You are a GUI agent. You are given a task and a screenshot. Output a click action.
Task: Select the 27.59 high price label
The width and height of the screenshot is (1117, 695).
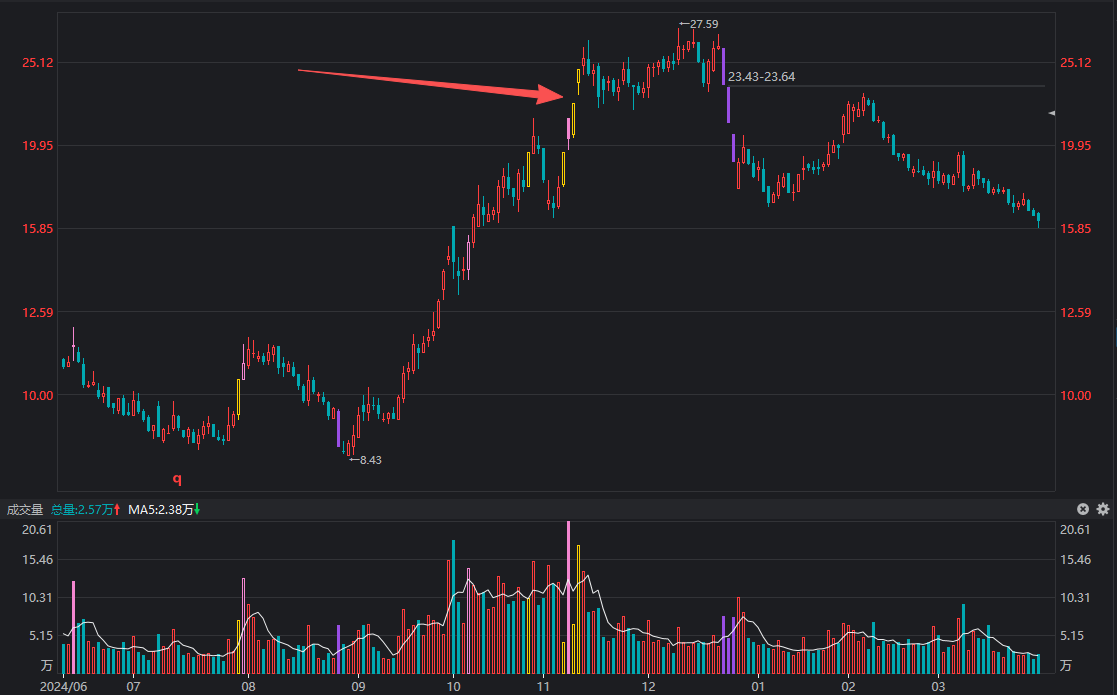(x=703, y=23)
